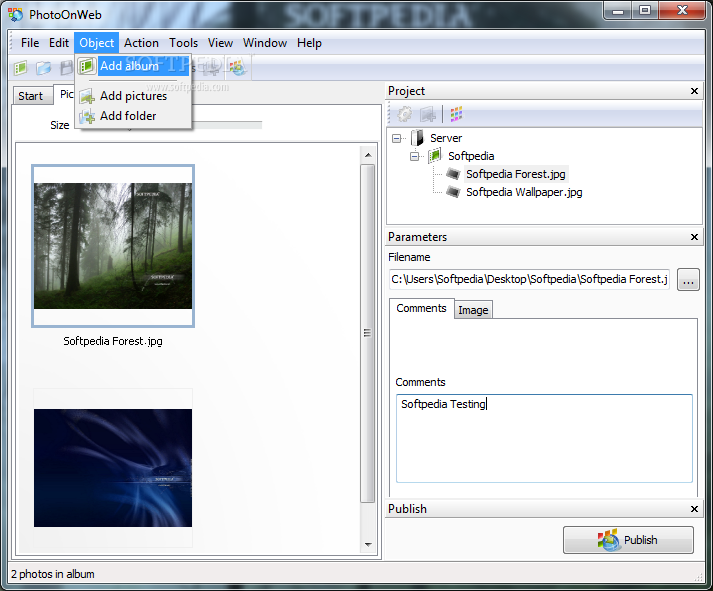
Task: Click the Filename path input field
Action: coord(529,279)
